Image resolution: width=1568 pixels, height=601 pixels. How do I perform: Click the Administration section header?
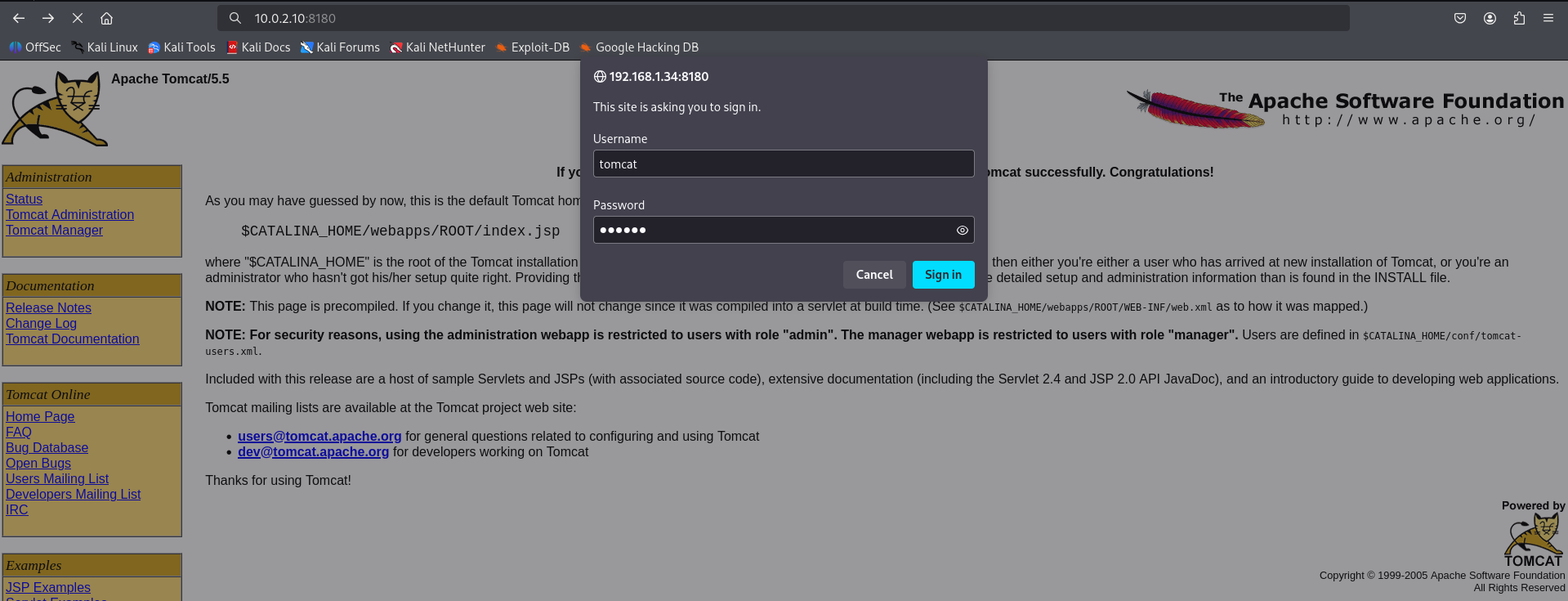(x=92, y=177)
